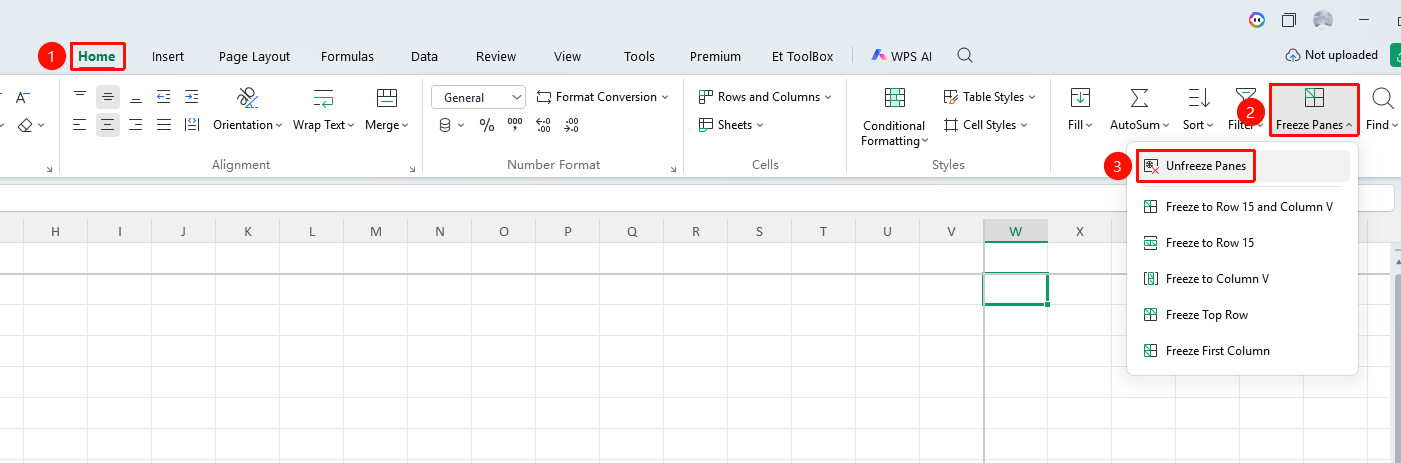1401x463 pixels.
Task: Increase decimal places
Action: pos(543,125)
